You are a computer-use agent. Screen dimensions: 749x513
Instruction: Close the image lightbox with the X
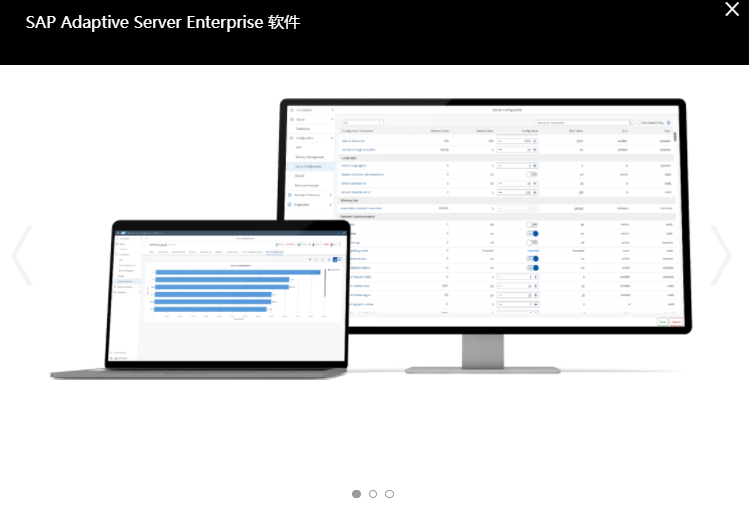click(732, 9)
